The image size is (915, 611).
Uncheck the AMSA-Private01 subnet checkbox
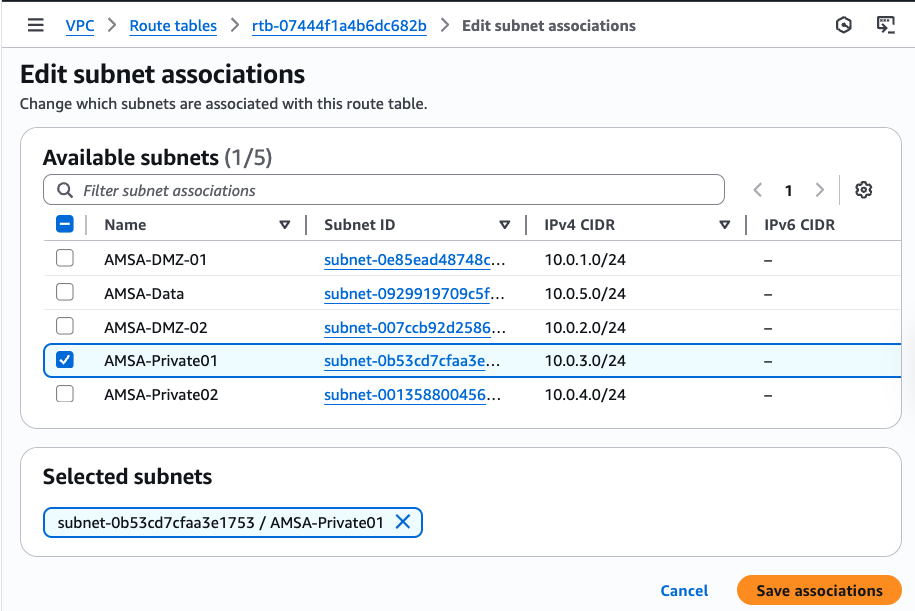pos(65,360)
